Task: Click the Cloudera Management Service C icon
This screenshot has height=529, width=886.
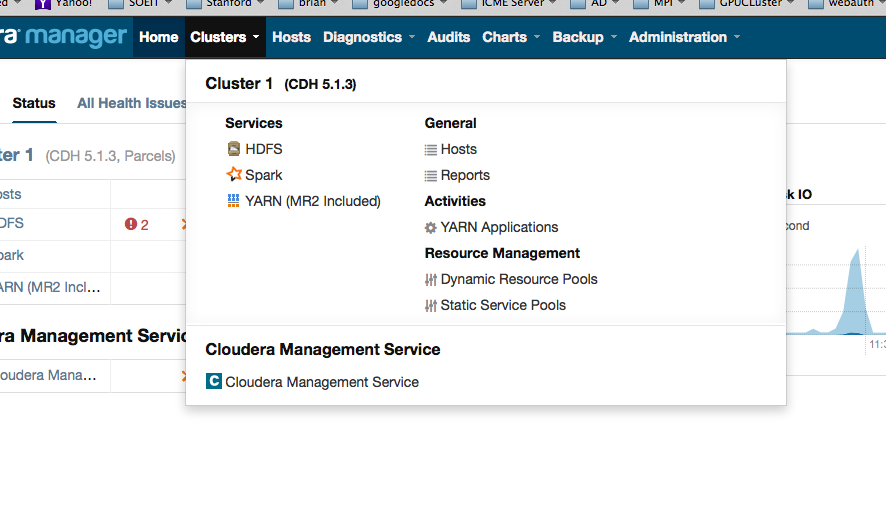Action: pyautogui.click(x=214, y=381)
